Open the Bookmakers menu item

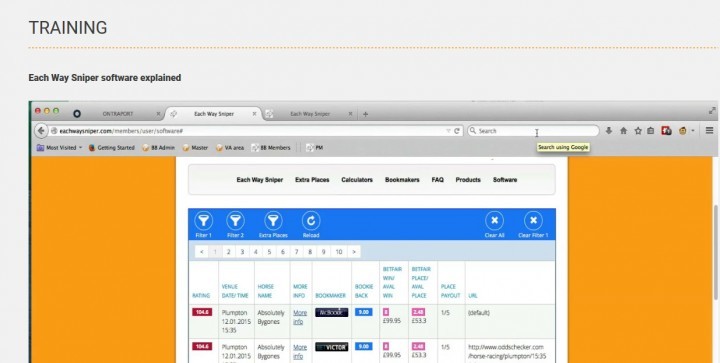pyautogui.click(x=402, y=180)
